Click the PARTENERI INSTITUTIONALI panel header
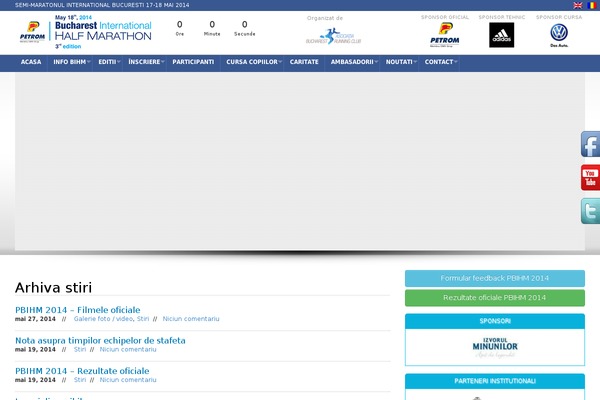Screen dimensions: 600x400 495,381
